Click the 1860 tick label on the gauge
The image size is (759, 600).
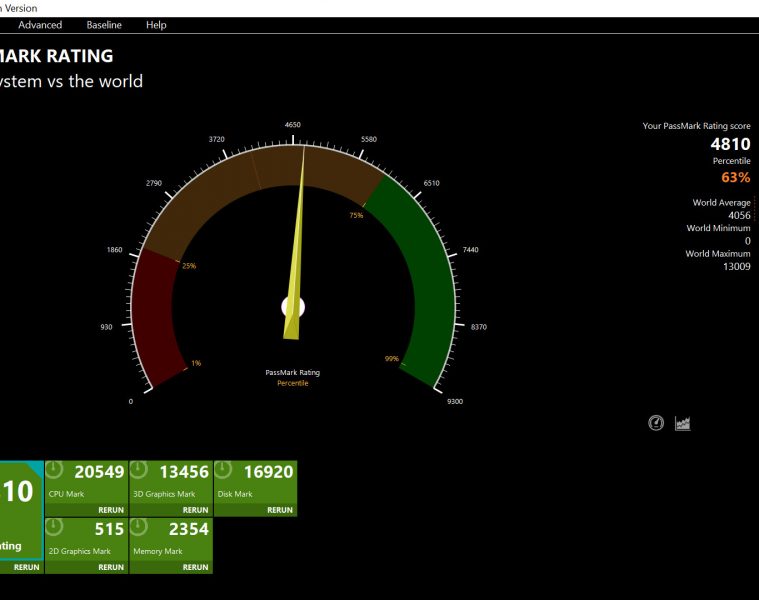pyautogui.click(x=115, y=250)
